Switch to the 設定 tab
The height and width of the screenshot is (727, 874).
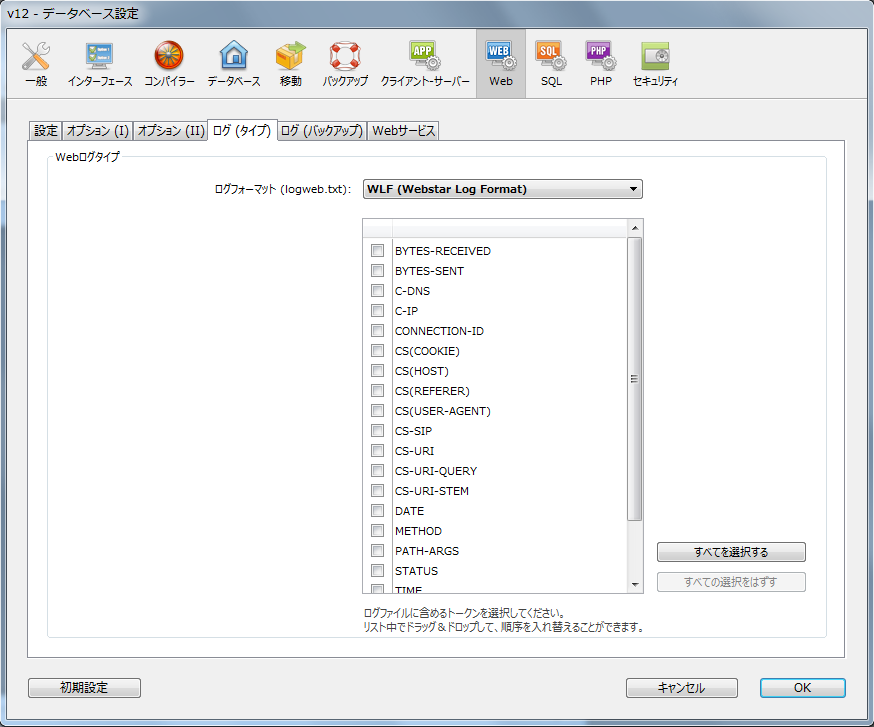pyautogui.click(x=45, y=130)
